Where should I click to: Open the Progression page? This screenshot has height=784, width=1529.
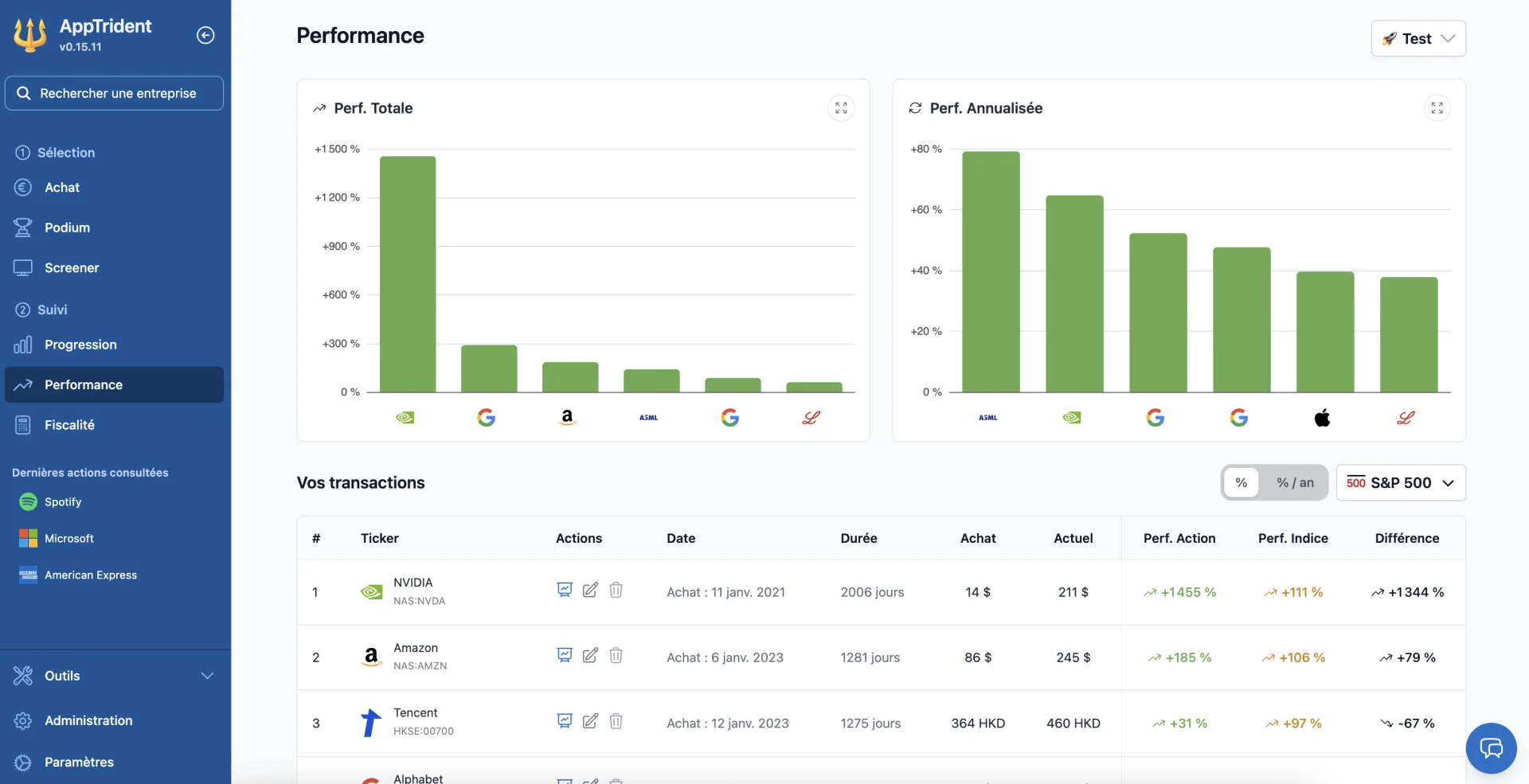click(115, 345)
